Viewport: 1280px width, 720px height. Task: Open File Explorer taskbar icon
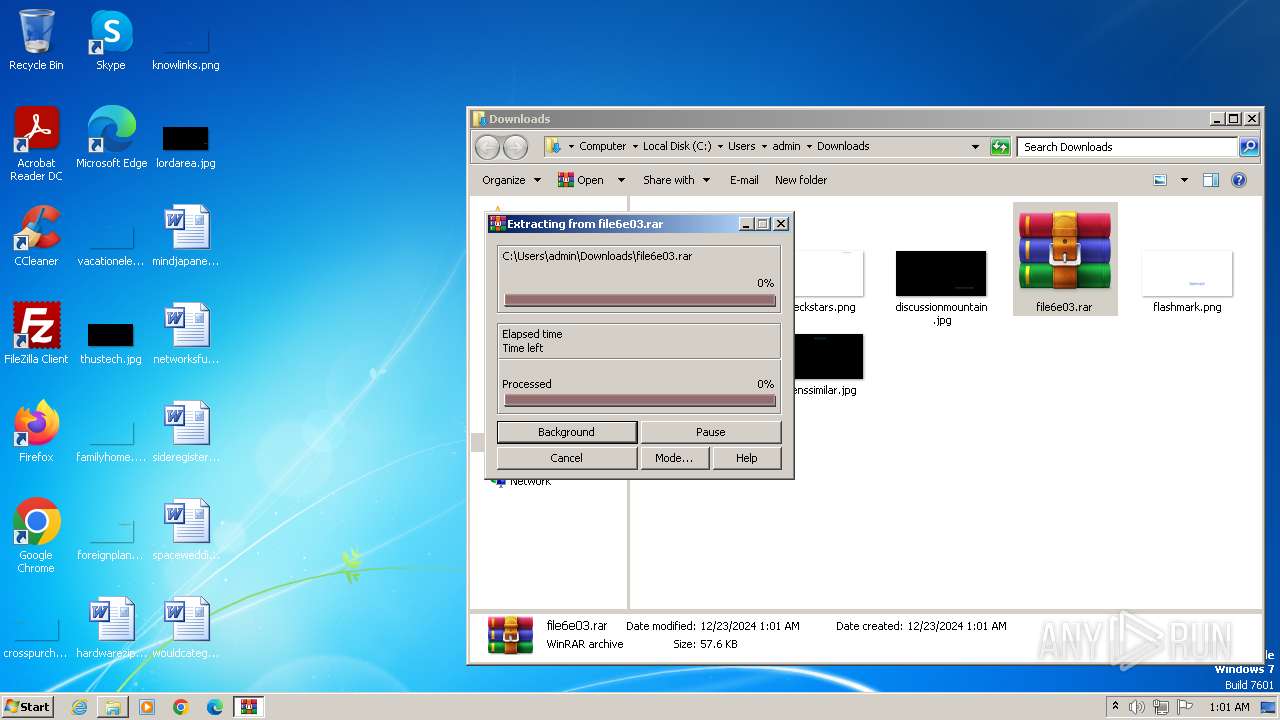[113, 707]
